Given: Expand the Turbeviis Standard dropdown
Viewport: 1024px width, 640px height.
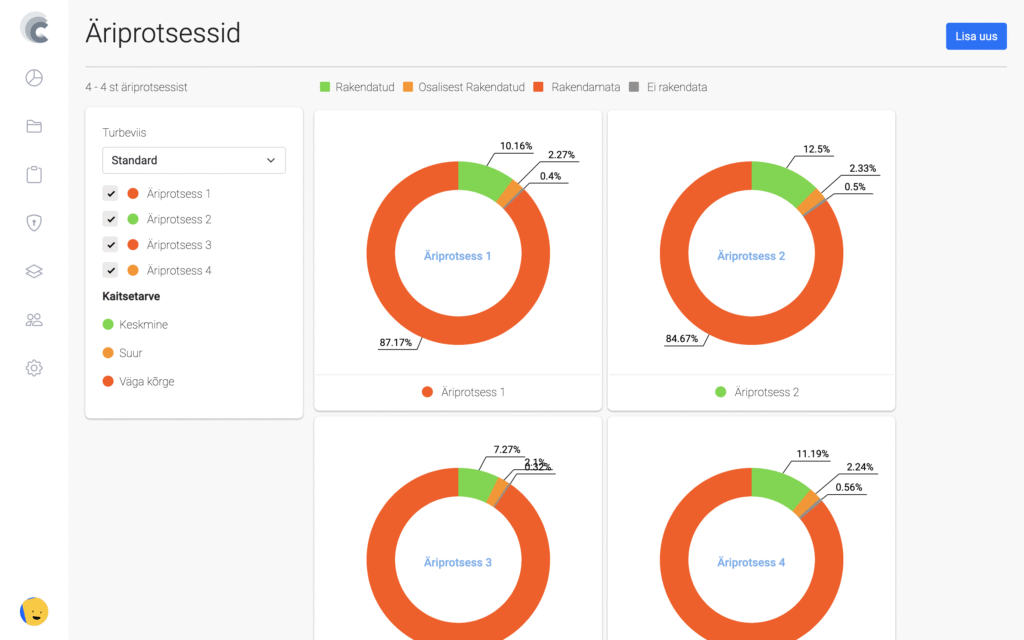Looking at the screenshot, I should pos(194,160).
